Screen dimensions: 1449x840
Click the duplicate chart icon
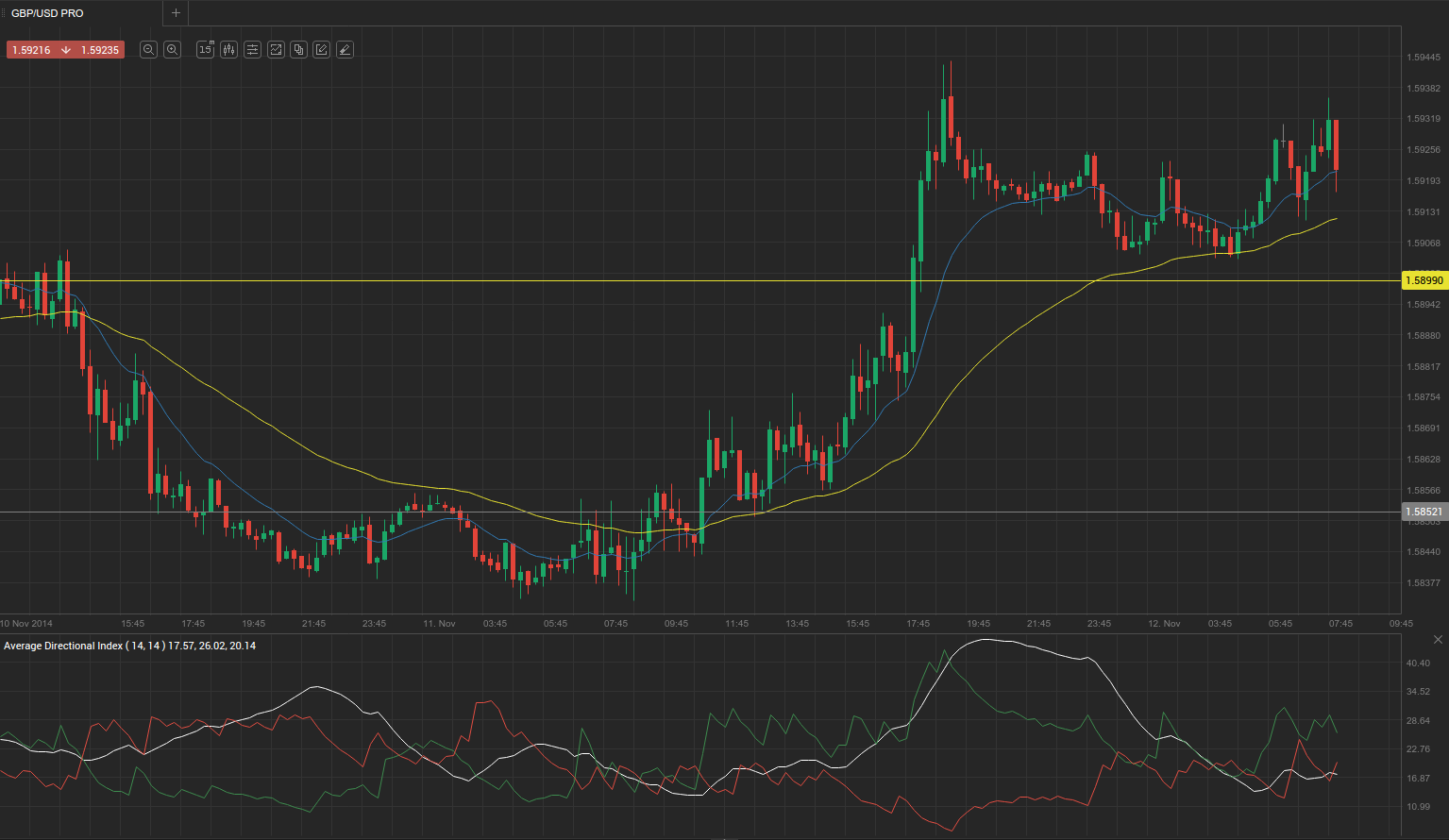(x=298, y=50)
